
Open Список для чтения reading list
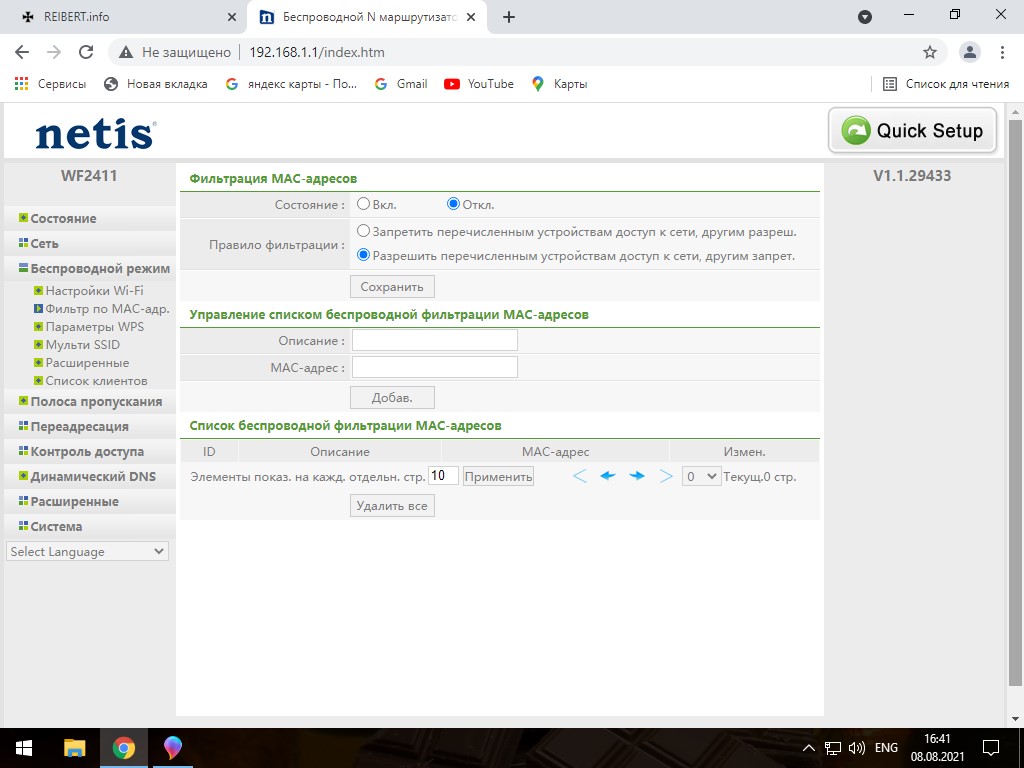tap(946, 84)
